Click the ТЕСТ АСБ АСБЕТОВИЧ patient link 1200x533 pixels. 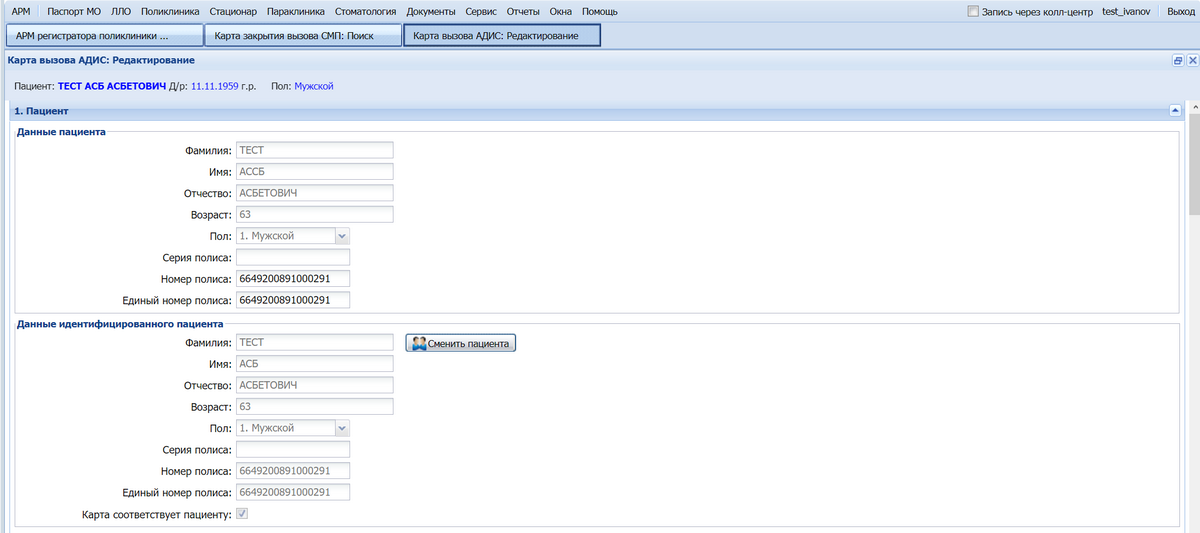point(112,86)
